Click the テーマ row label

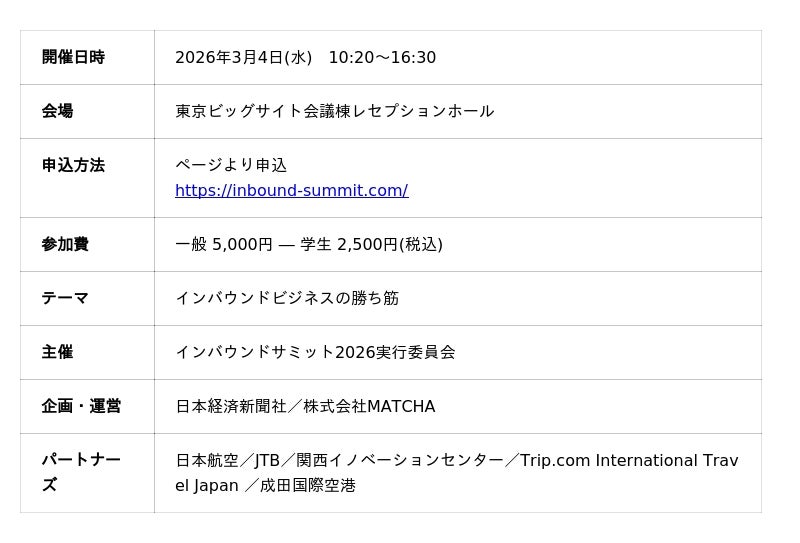tap(65, 298)
